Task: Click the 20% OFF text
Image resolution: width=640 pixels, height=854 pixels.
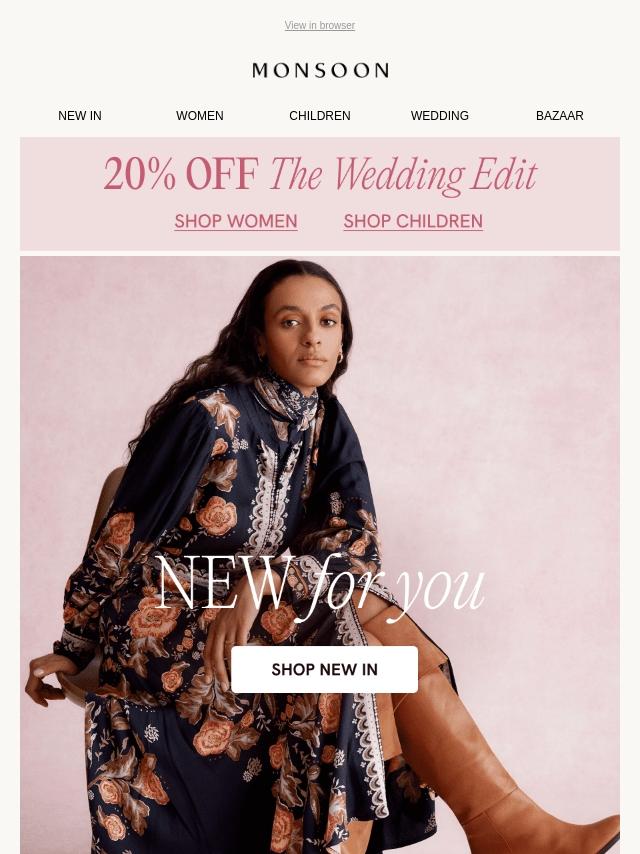Action: click(181, 174)
